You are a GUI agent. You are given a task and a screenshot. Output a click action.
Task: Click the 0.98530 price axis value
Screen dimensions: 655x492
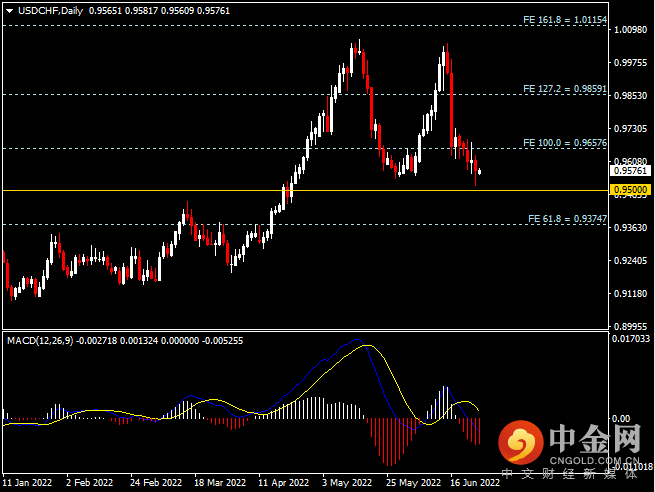630,96
